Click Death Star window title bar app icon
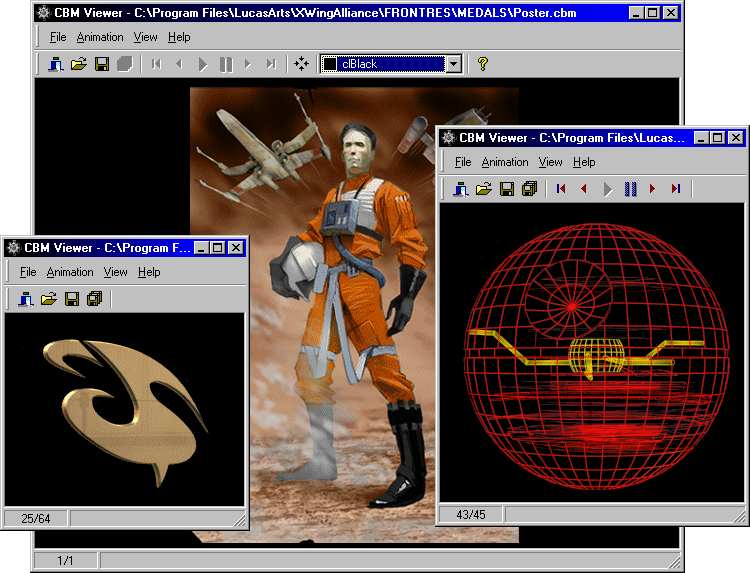 449,138
